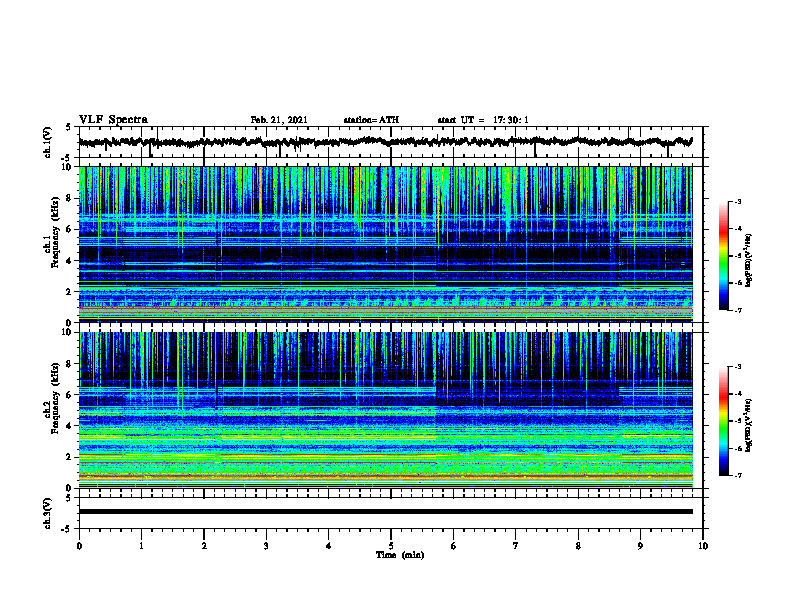Click the ch.2 spectrogram panel
Image resolution: width=792 pixels, height=612 pixels.
point(385,410)
